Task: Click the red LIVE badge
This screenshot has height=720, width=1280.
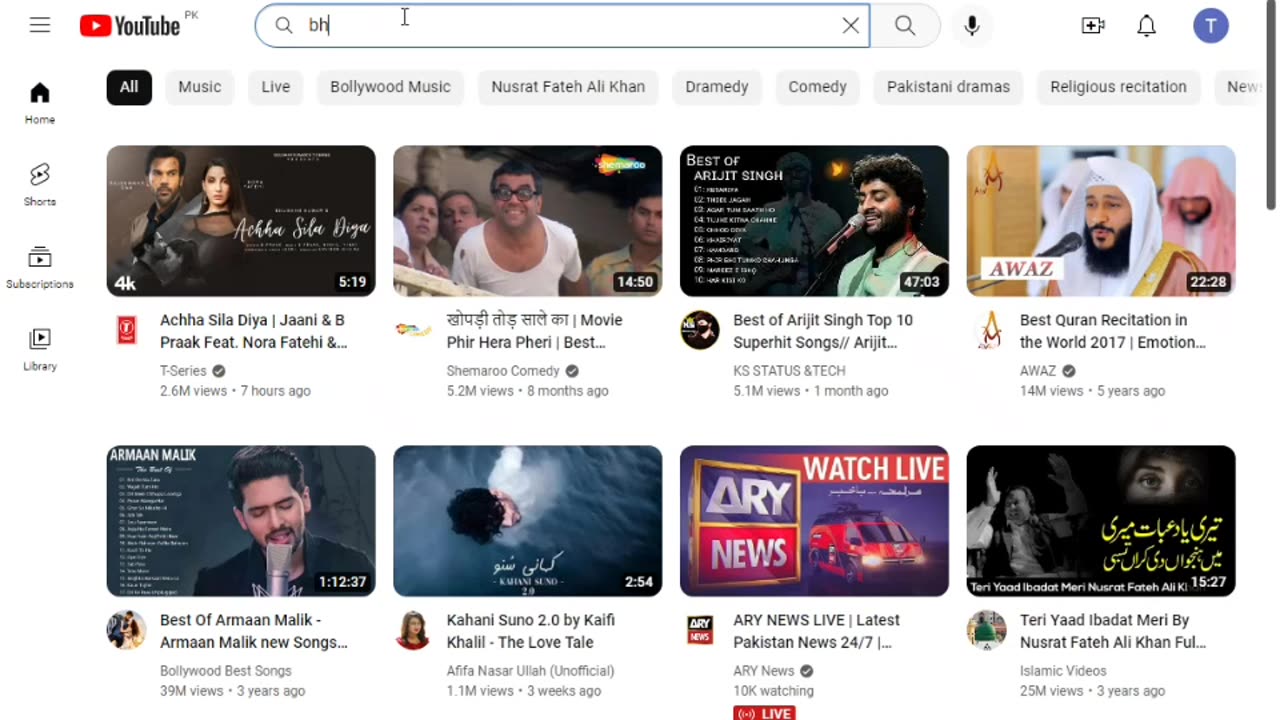Action: 765,713
